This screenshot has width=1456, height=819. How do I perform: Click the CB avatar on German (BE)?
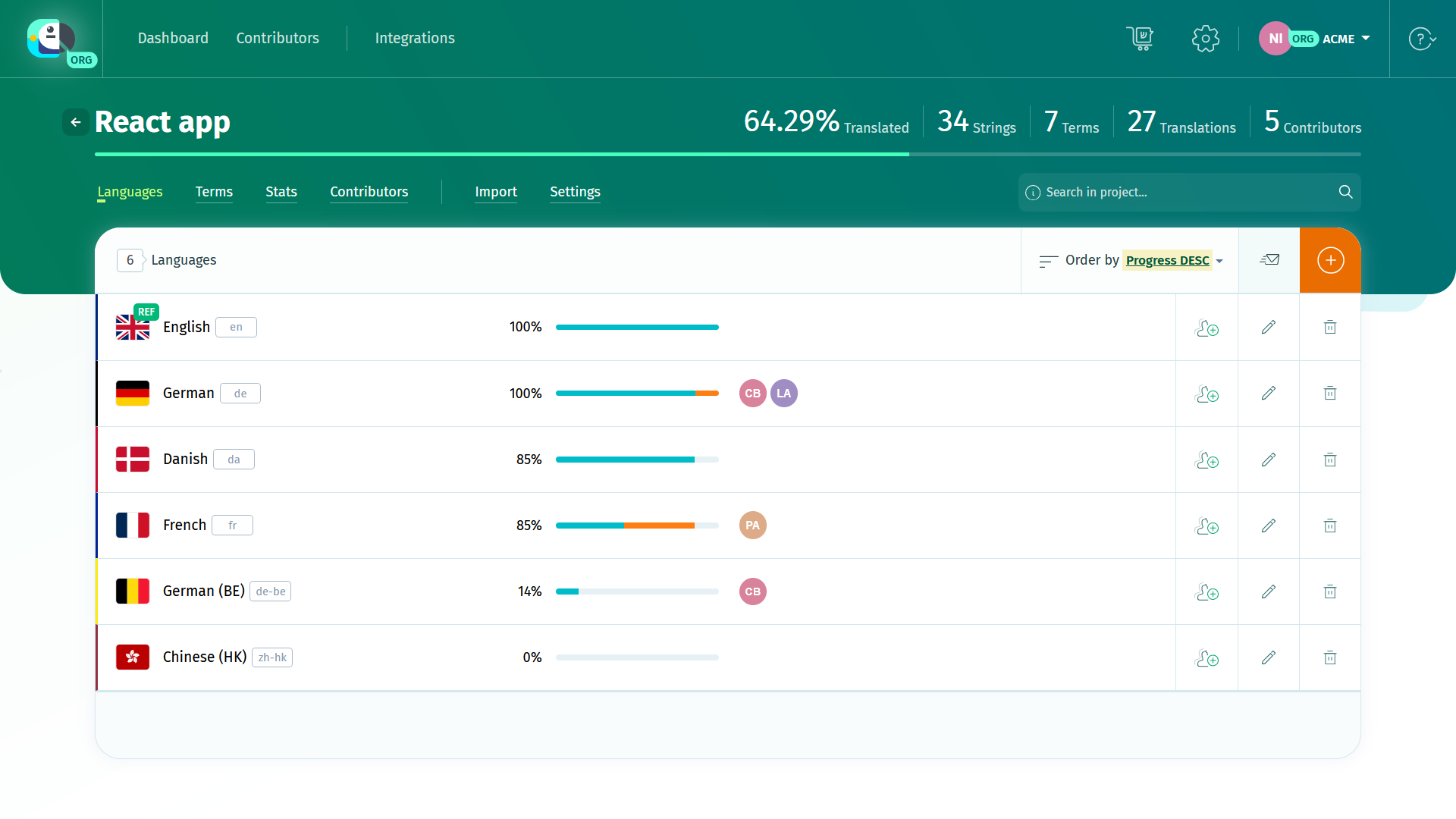pos(753,591)
